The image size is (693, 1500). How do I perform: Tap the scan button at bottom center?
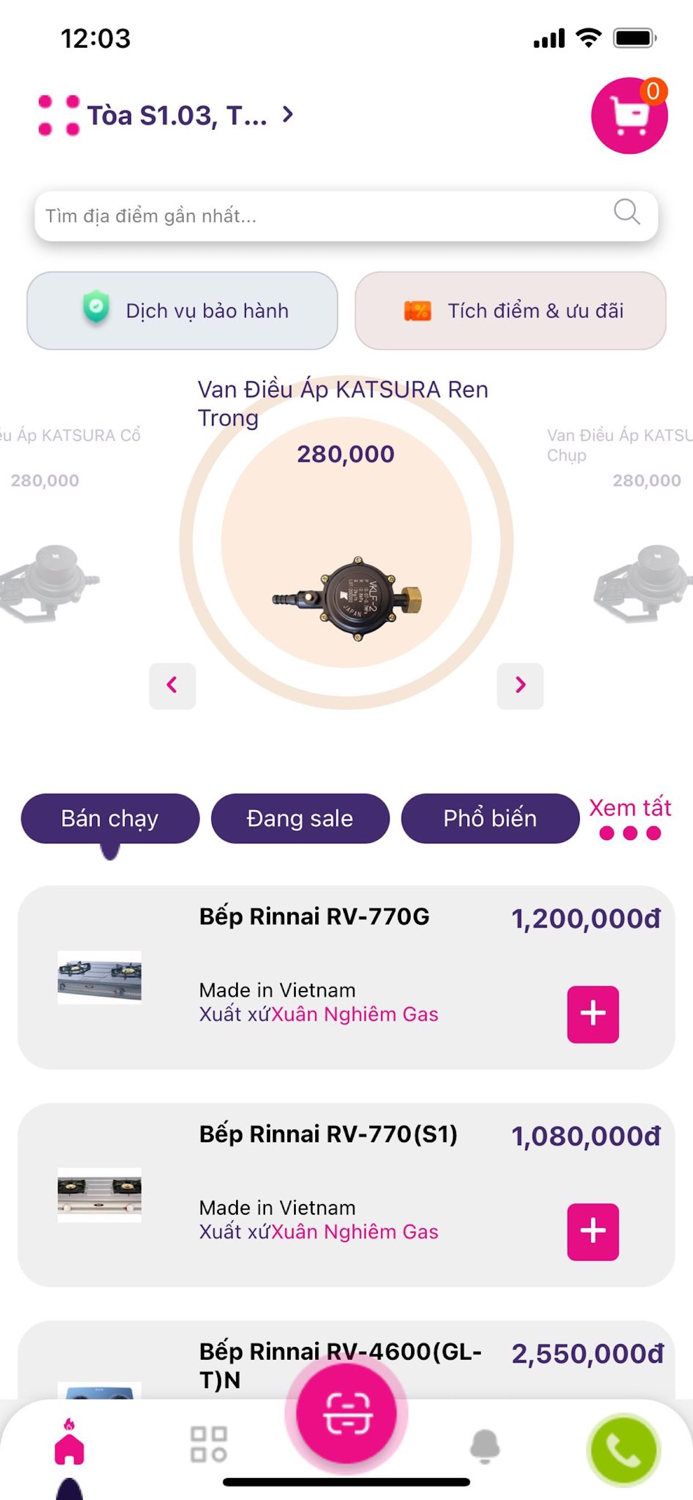click(345, 1410)
